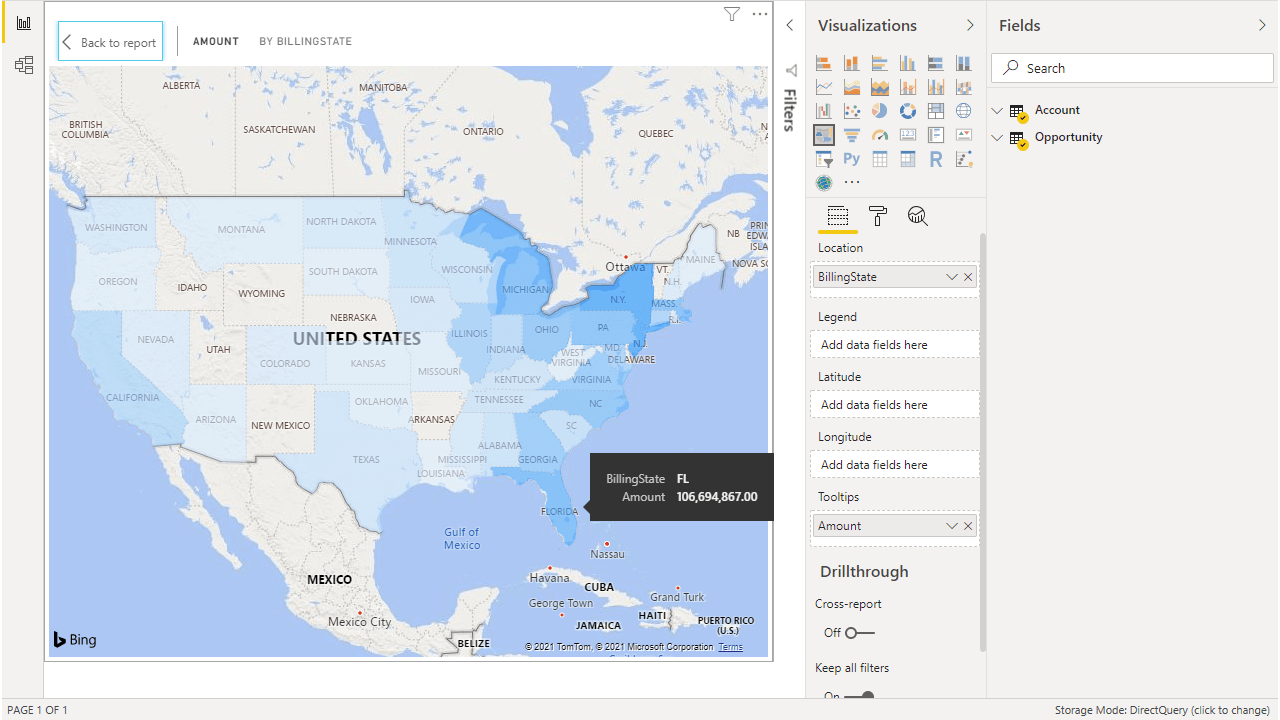Screen dimensions: 1280x720
Task: Choose the funnel chart visual
Action: 852,135
